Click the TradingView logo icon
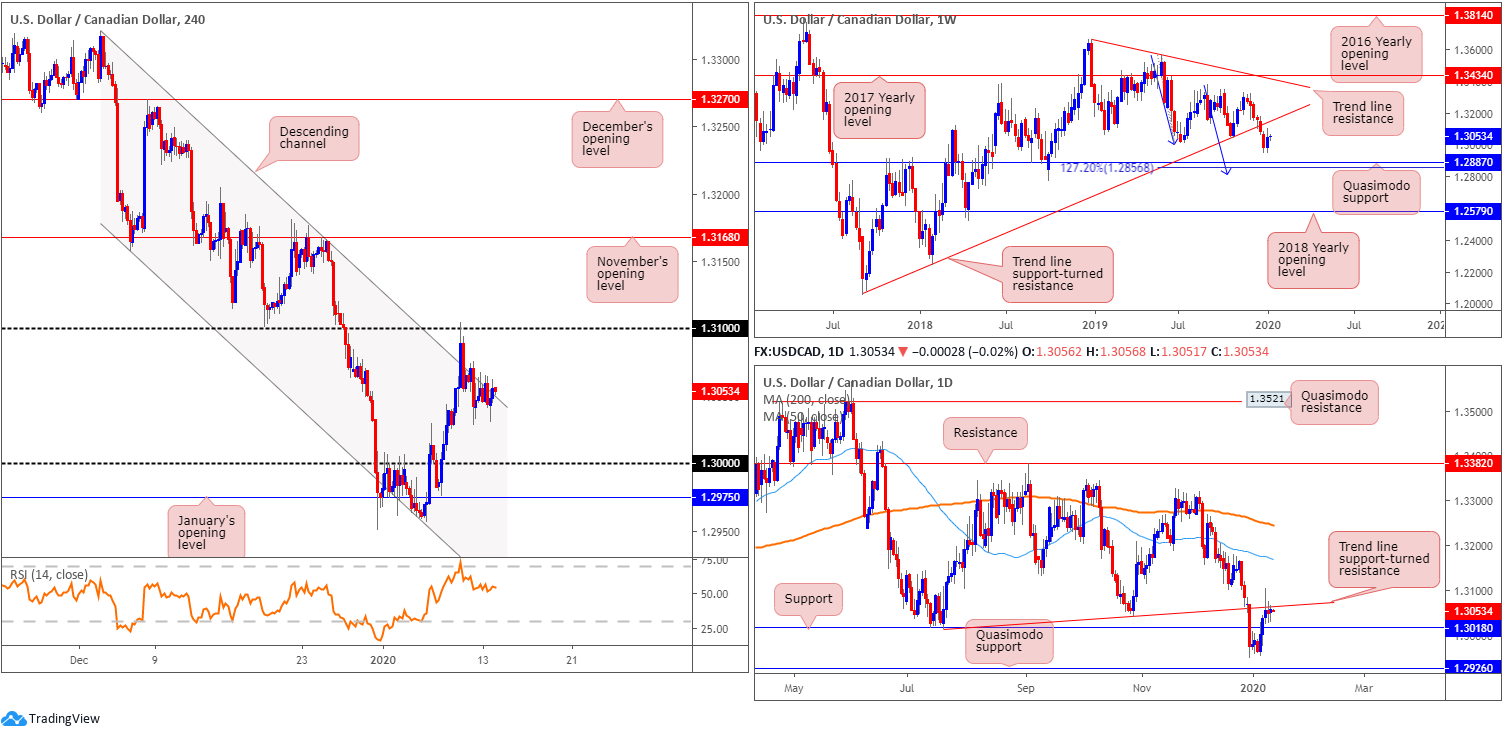The height and width of the screenshot is (729, 1505). pos(14,718)
